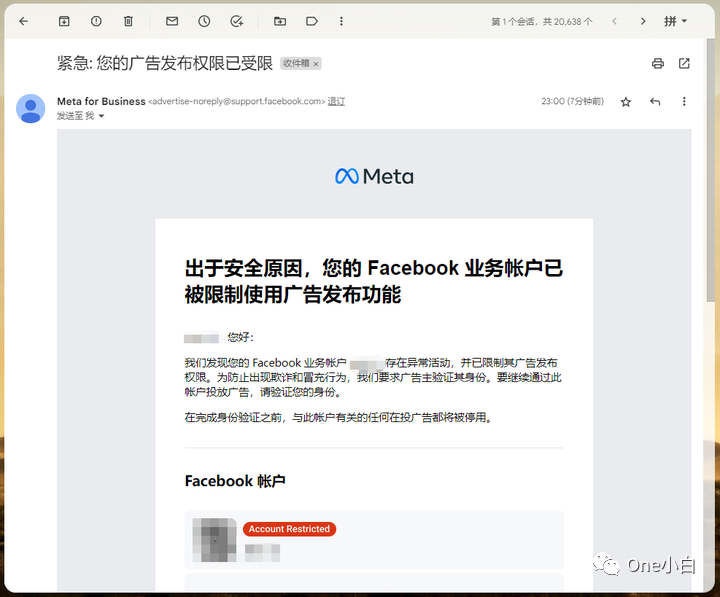Star the Meta for Business email
This screenshot has height=597, width=720.
click(626, 102)
